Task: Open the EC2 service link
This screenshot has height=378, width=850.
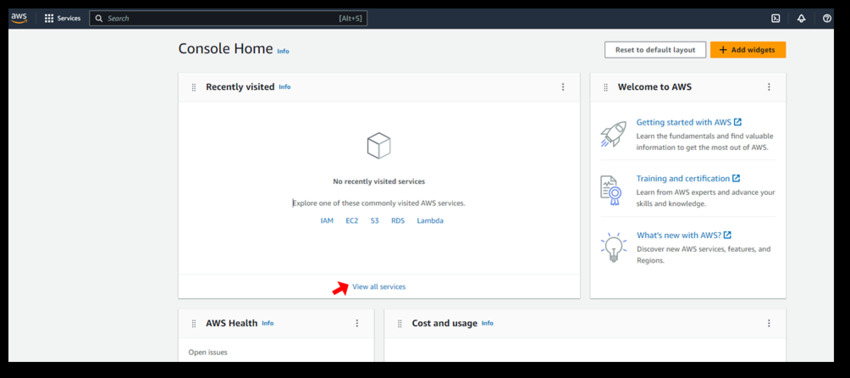Action: pyautogui.click(x=352, y=221)
